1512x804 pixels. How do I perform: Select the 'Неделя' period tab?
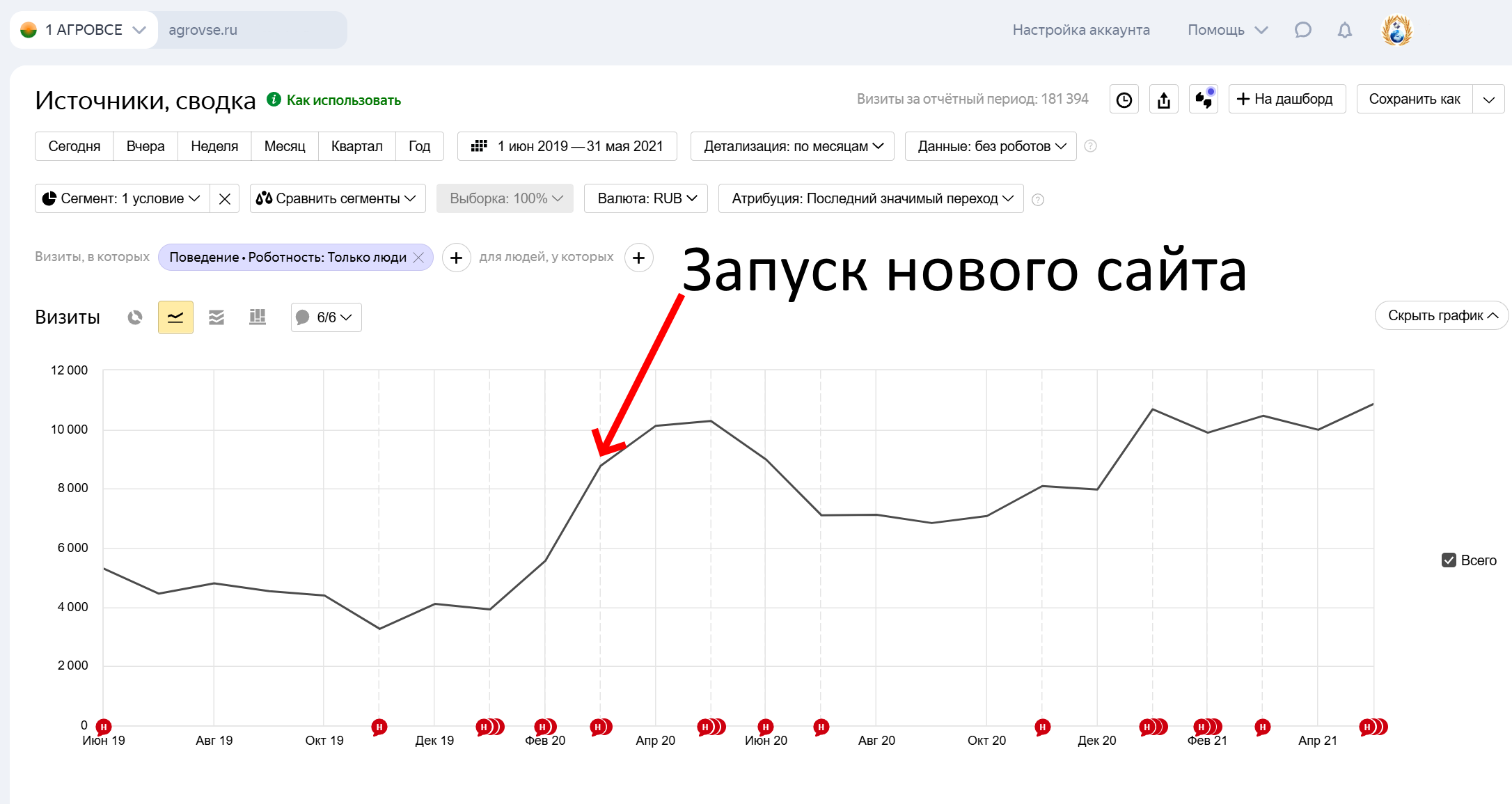tap(214, 146)
